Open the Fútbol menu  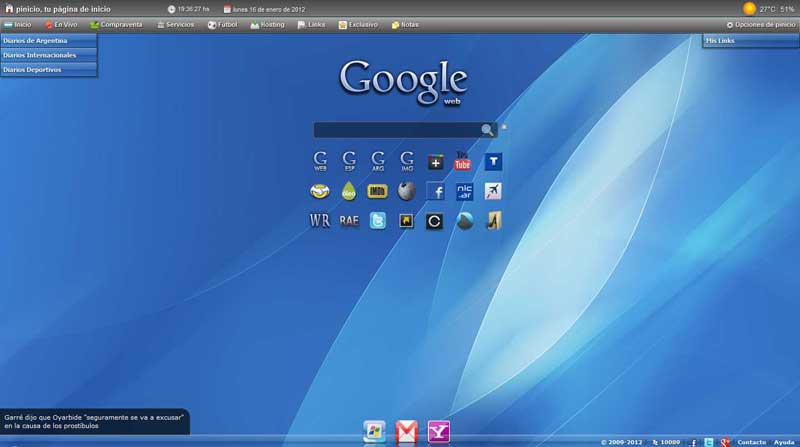(222, 24)
